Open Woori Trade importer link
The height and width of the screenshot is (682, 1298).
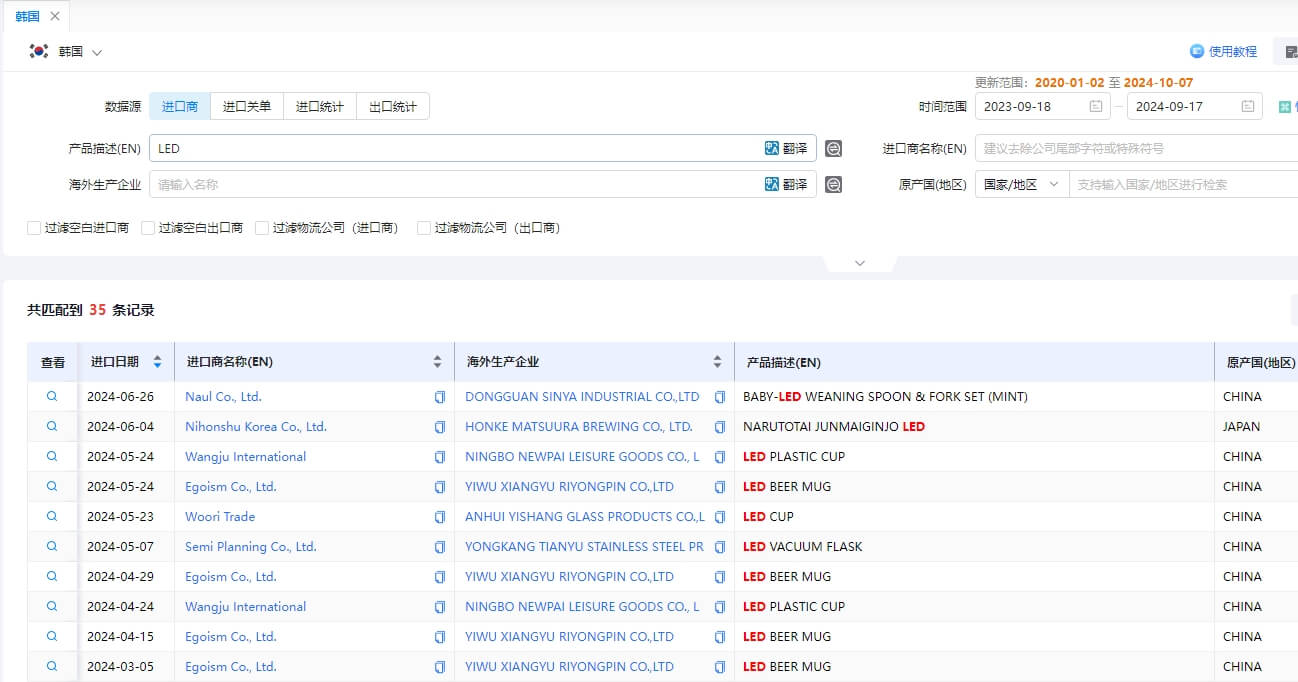click(x=220, y=517)
